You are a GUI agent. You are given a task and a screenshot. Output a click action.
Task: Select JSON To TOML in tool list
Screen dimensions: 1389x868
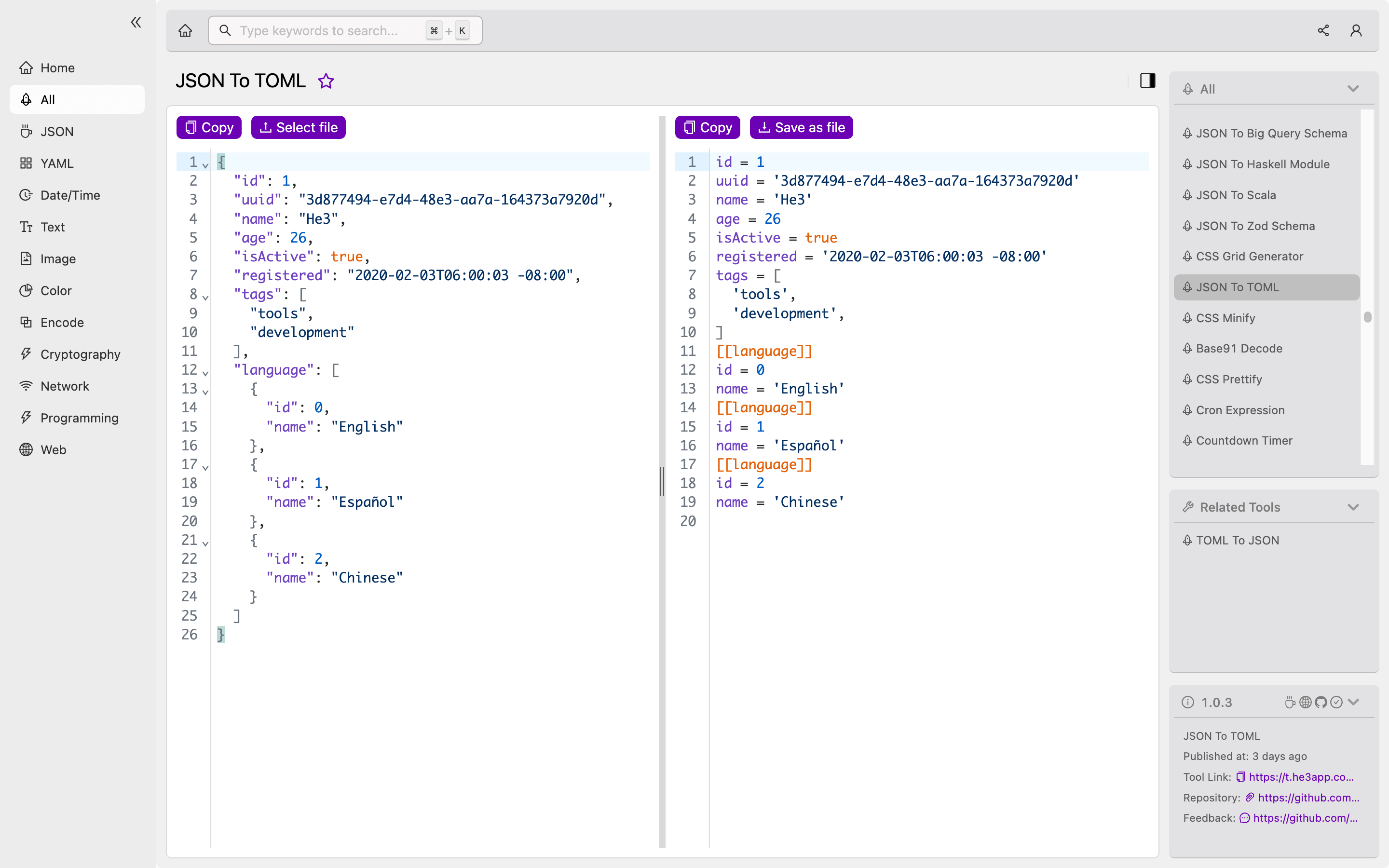[1266, 287]
